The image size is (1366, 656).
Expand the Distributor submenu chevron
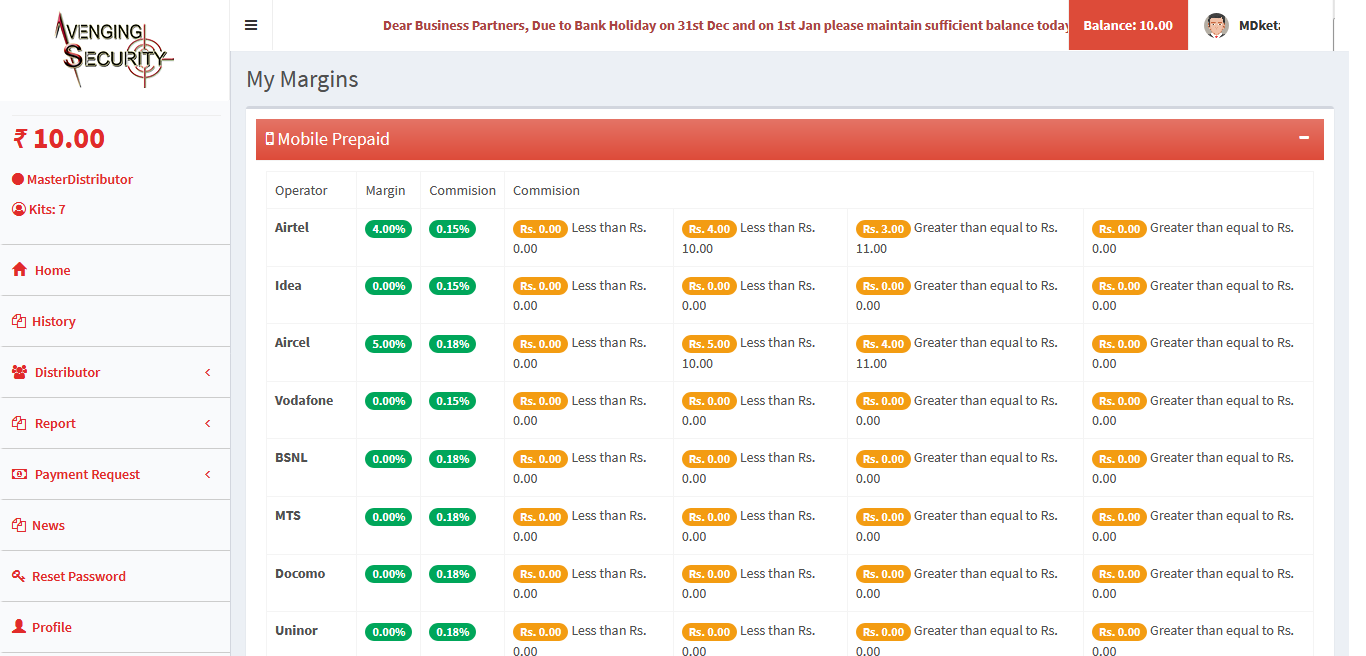(x=208, y=372)
